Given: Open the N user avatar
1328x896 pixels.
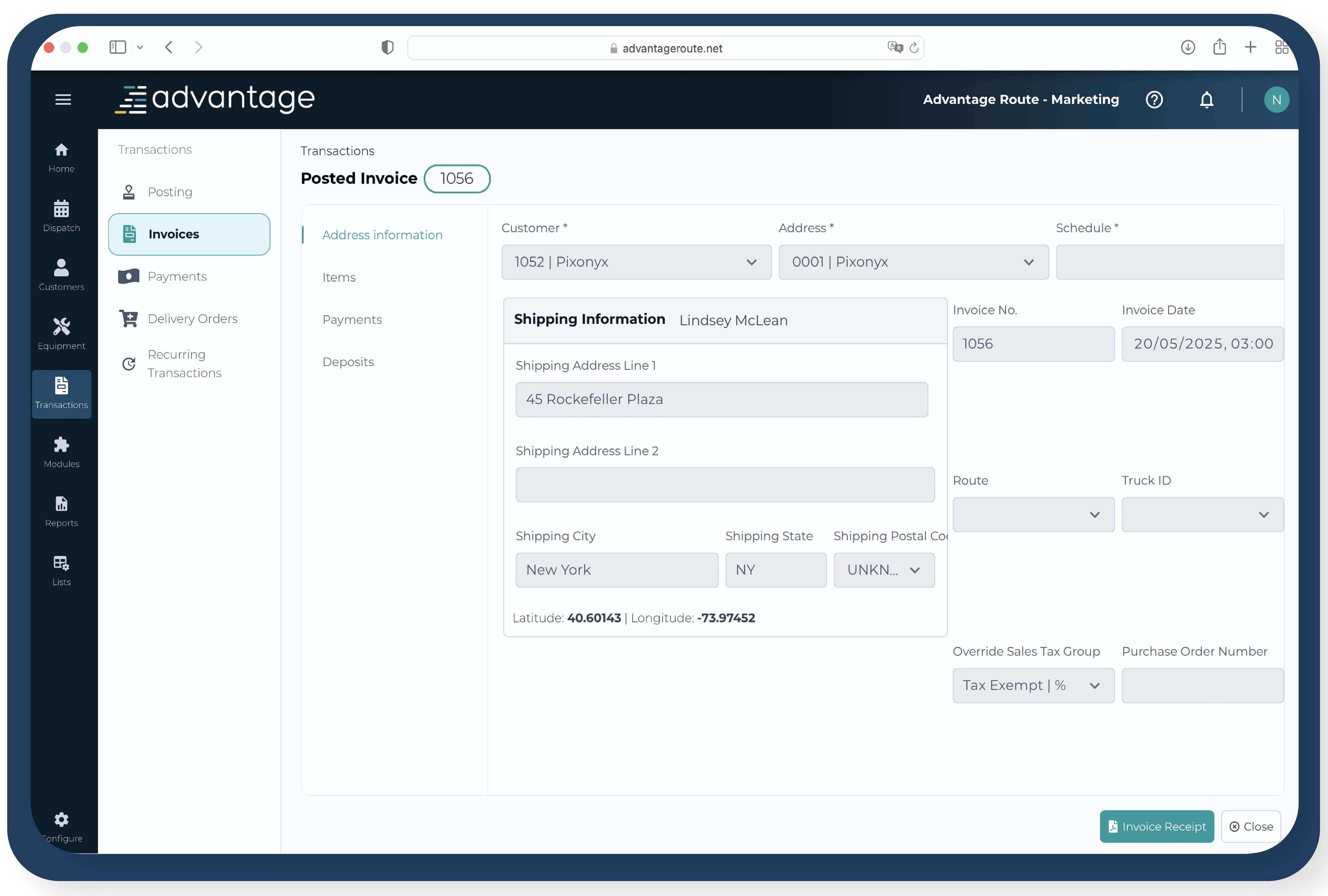Looking at the screenshot, I should tap(1276, 99).
